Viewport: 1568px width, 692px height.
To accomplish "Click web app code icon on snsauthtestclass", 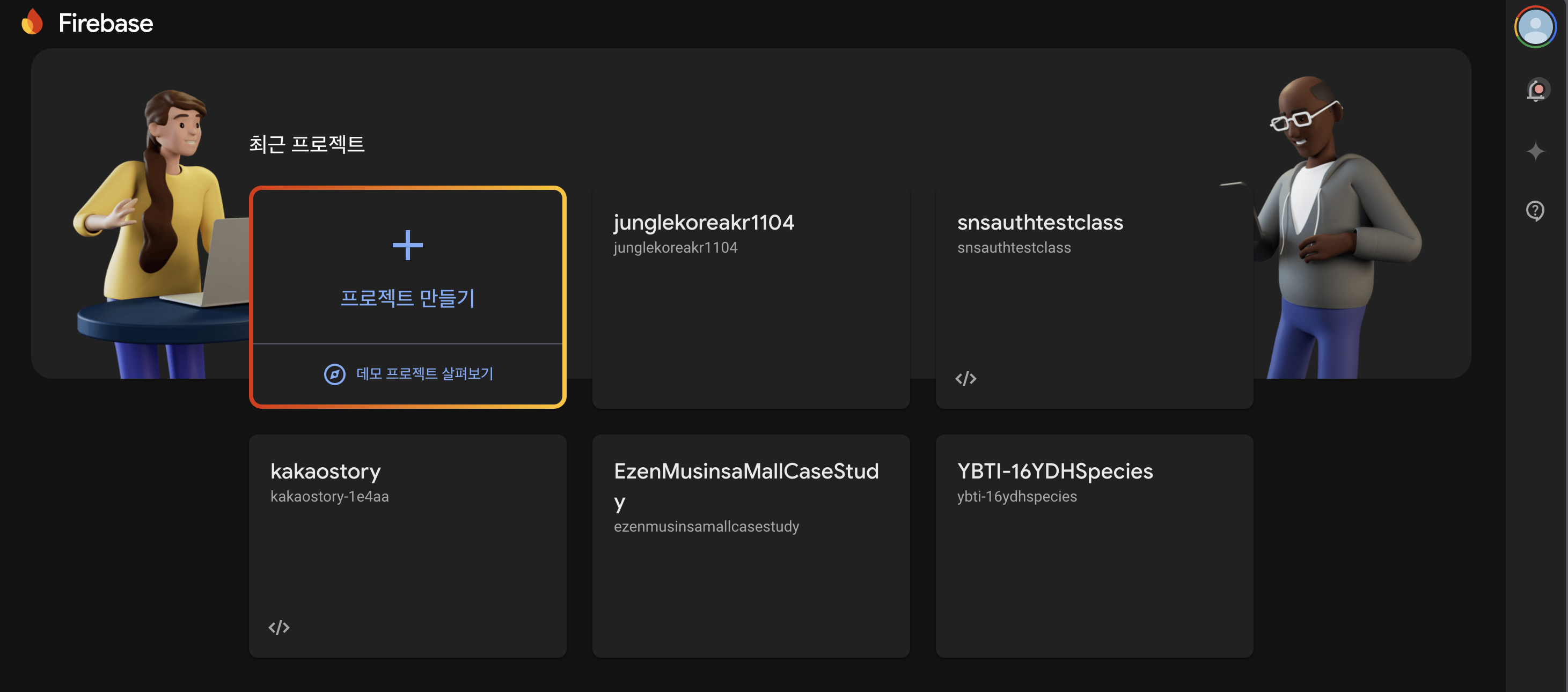I will coord(965,379).
